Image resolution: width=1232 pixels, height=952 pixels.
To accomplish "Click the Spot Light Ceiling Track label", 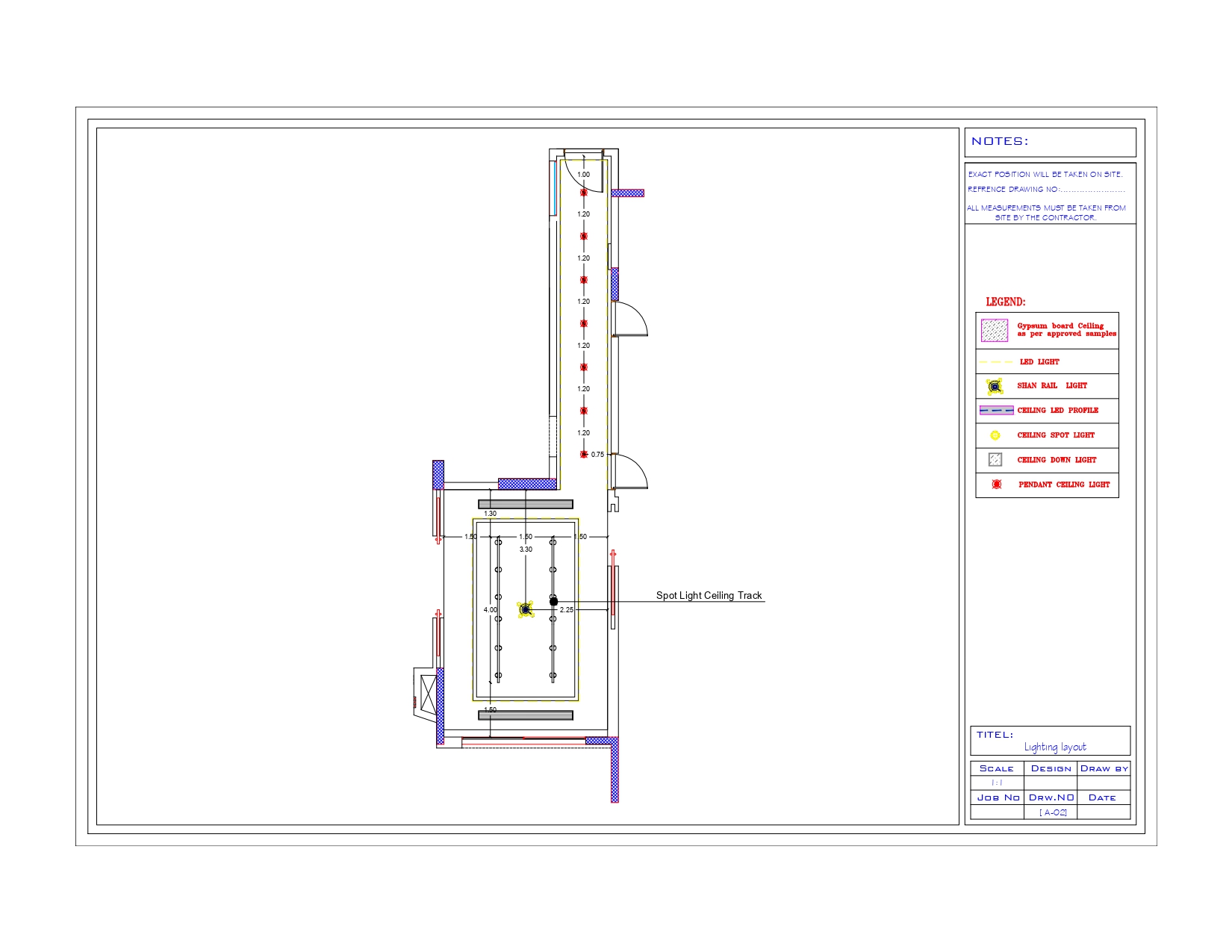I will (x=708, y=595).
